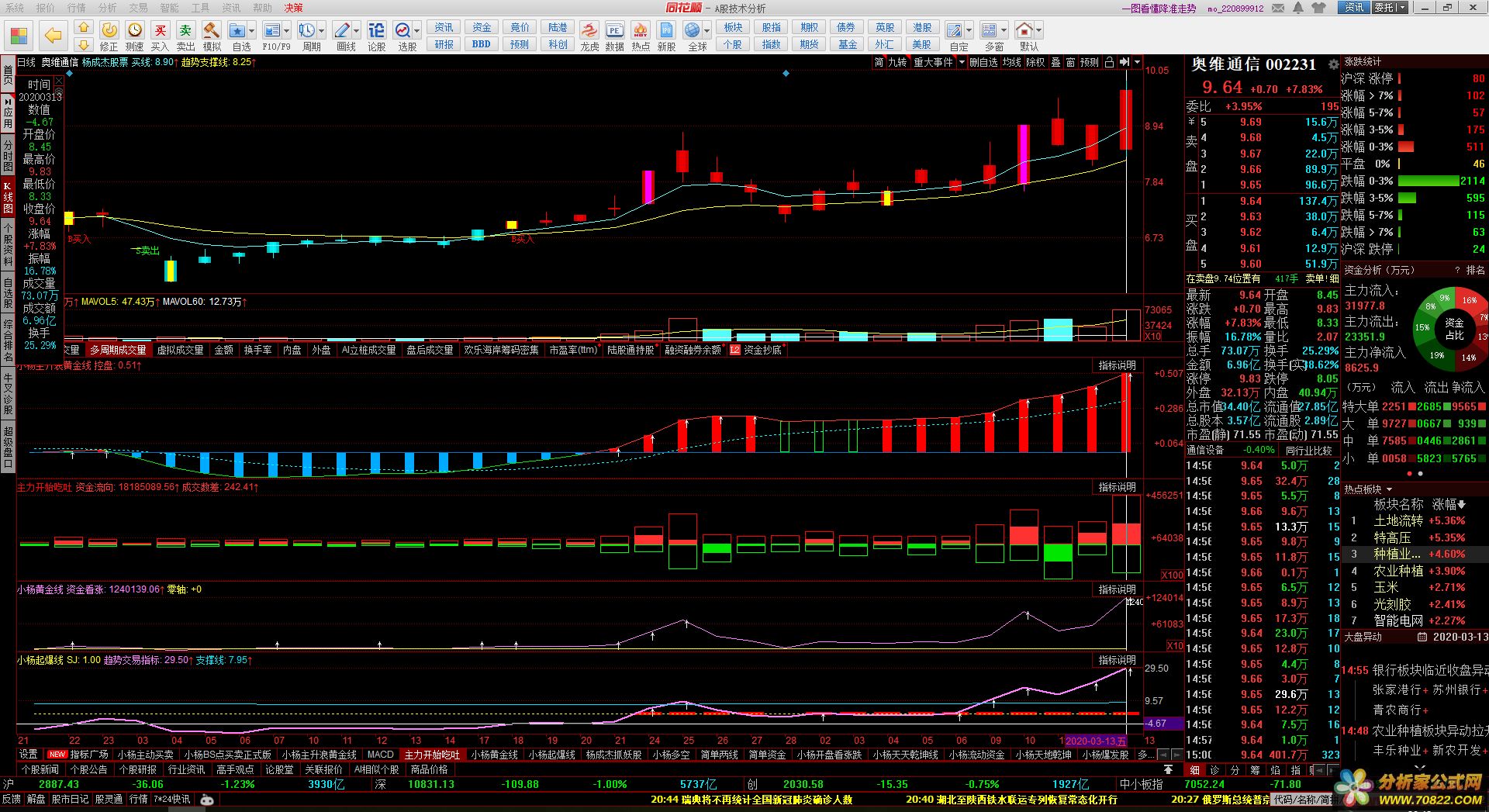Open the 决策 menu
Screen dimensions: 1489x812
click(293, 8)
